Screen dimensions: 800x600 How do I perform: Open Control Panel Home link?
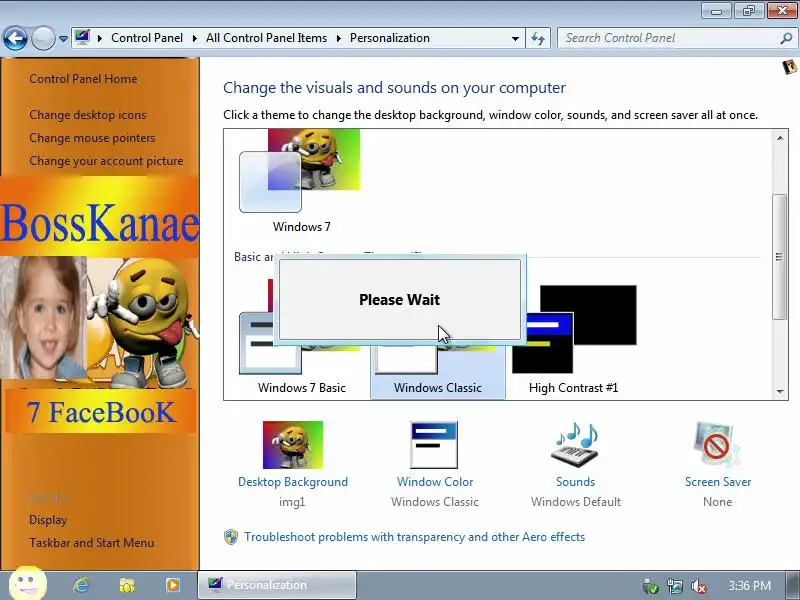(x=83, y=79)
